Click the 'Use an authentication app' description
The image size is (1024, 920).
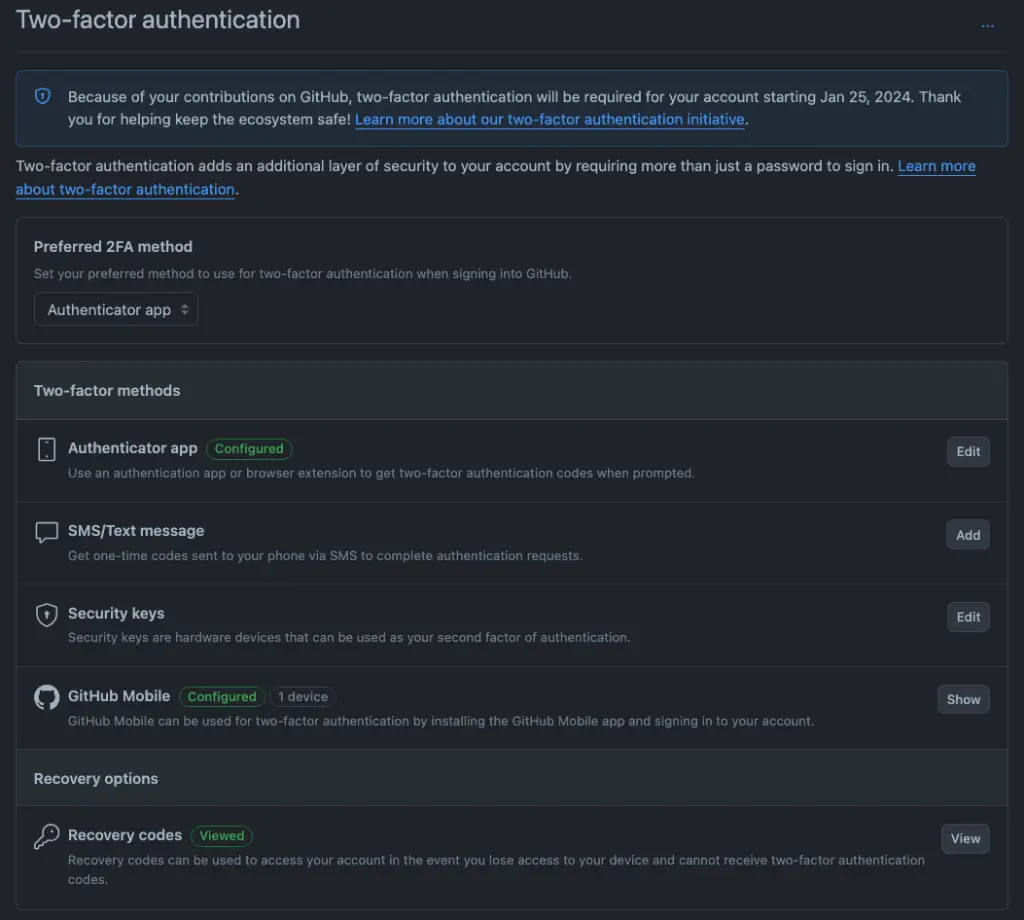click(x=381, y=473)
